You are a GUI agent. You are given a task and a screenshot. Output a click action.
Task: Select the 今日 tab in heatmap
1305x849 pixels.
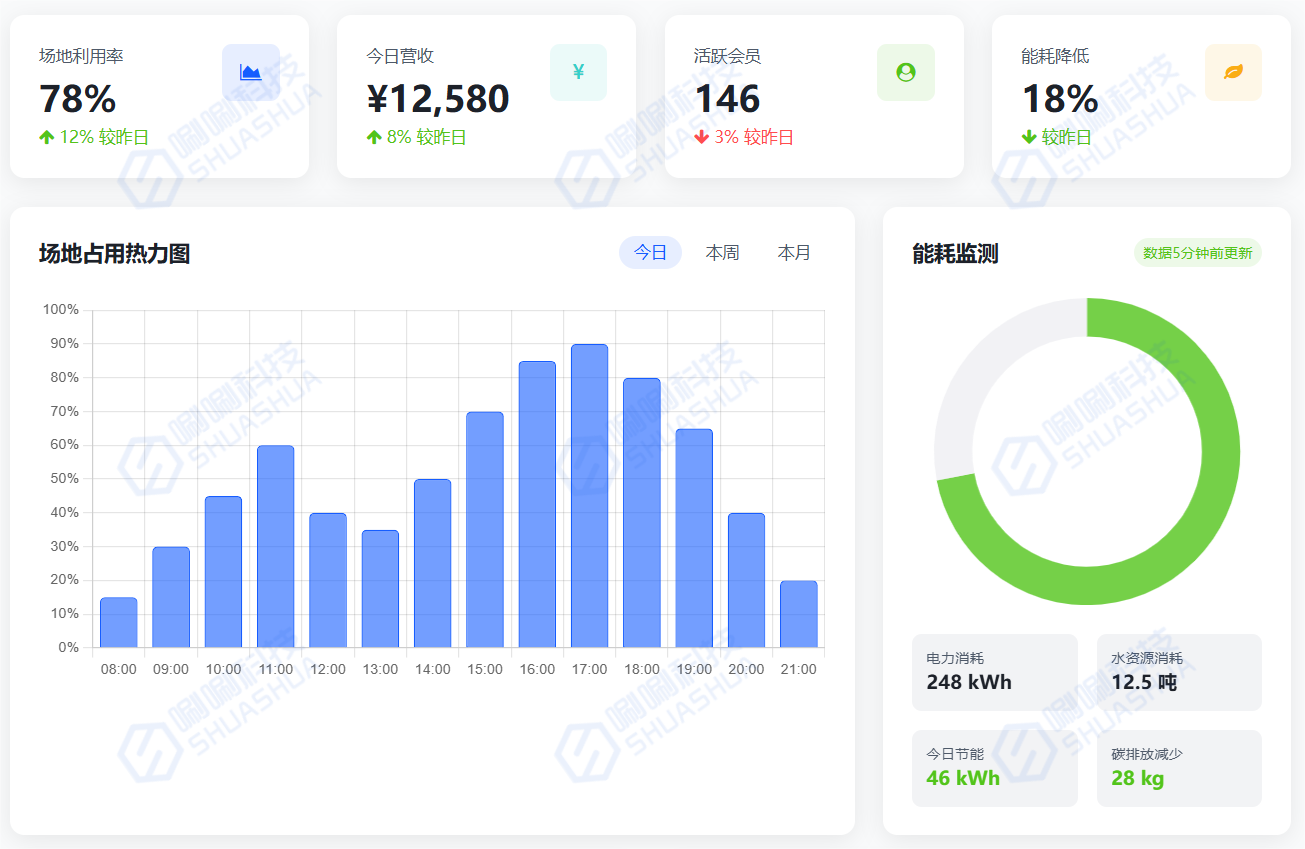point(650,253)
